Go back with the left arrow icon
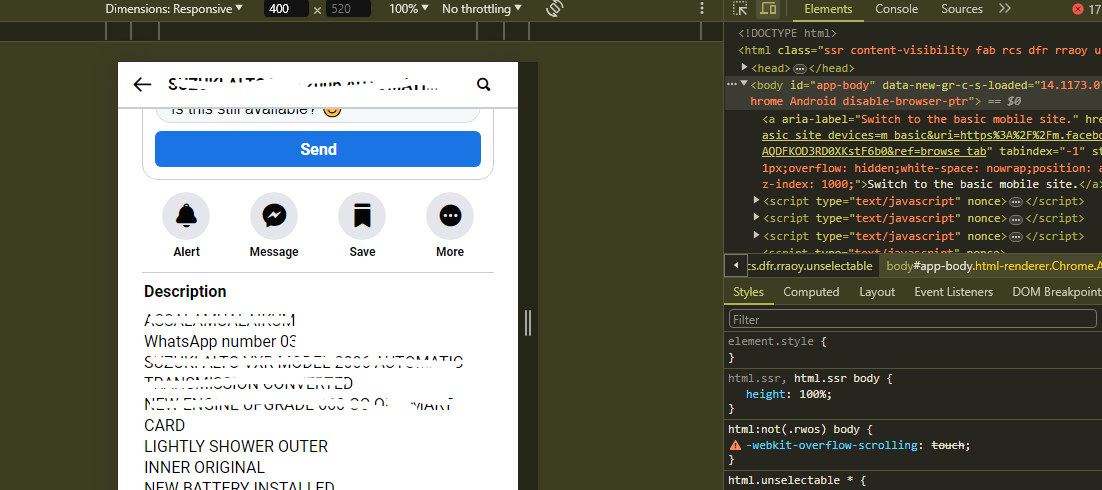Screen dimensions: 1102x490 [x=142, y=85]
